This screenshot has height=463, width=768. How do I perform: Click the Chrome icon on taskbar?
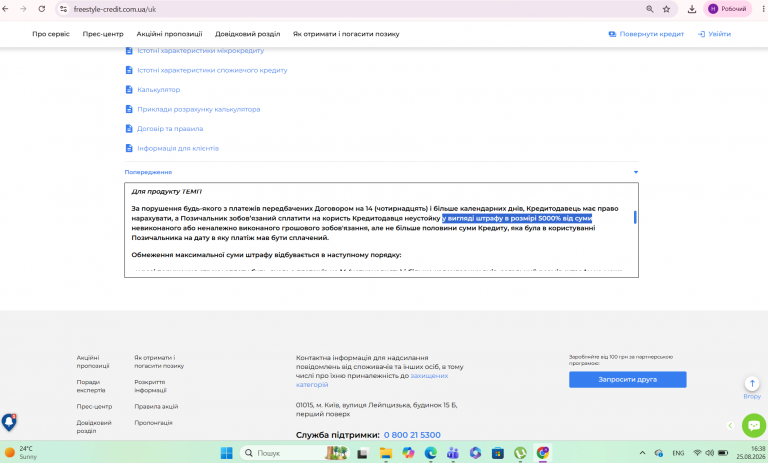[x=542, y=453]
